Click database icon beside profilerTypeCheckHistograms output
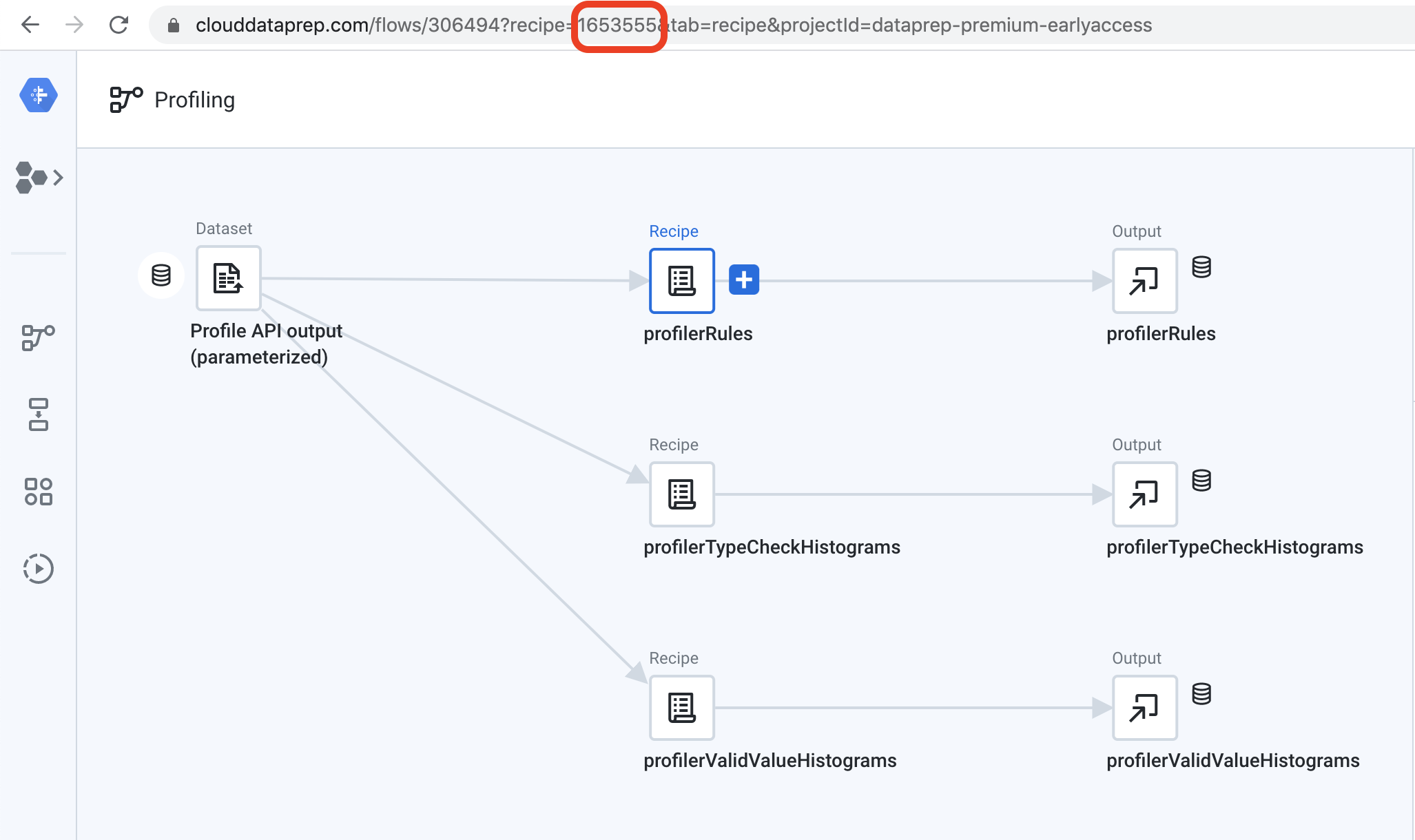 tap(1201, 480)
